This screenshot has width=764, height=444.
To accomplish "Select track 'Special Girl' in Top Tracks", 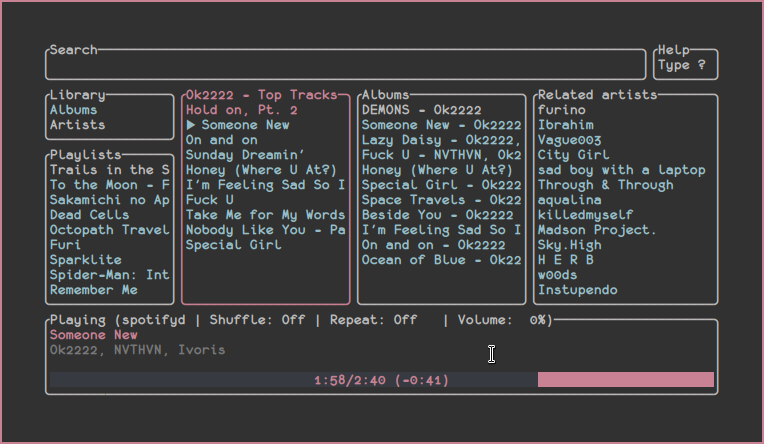I will (233, 245).
